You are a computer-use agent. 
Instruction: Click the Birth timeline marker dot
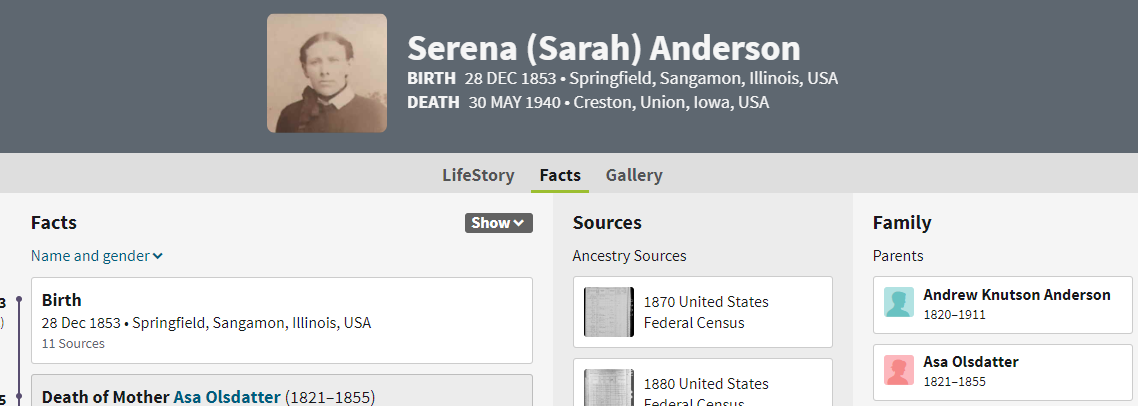(19, 299)
